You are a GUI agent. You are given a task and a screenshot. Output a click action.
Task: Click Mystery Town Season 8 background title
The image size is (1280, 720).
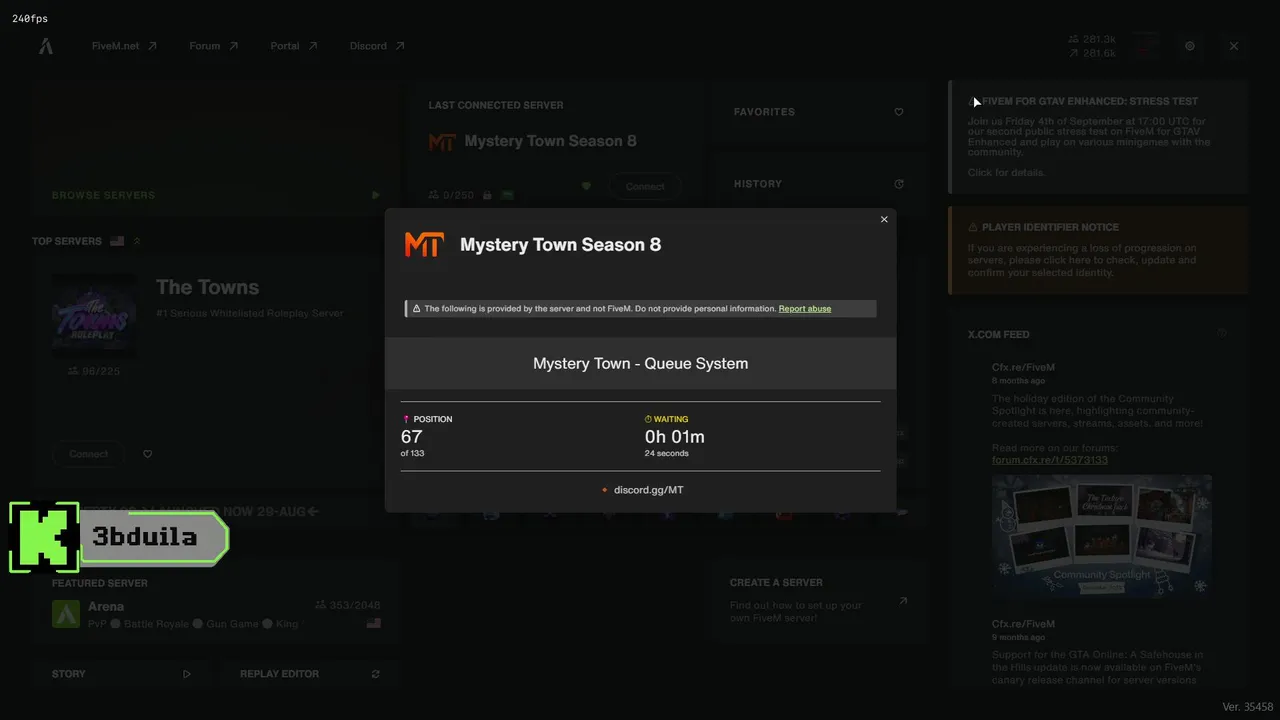550,141
